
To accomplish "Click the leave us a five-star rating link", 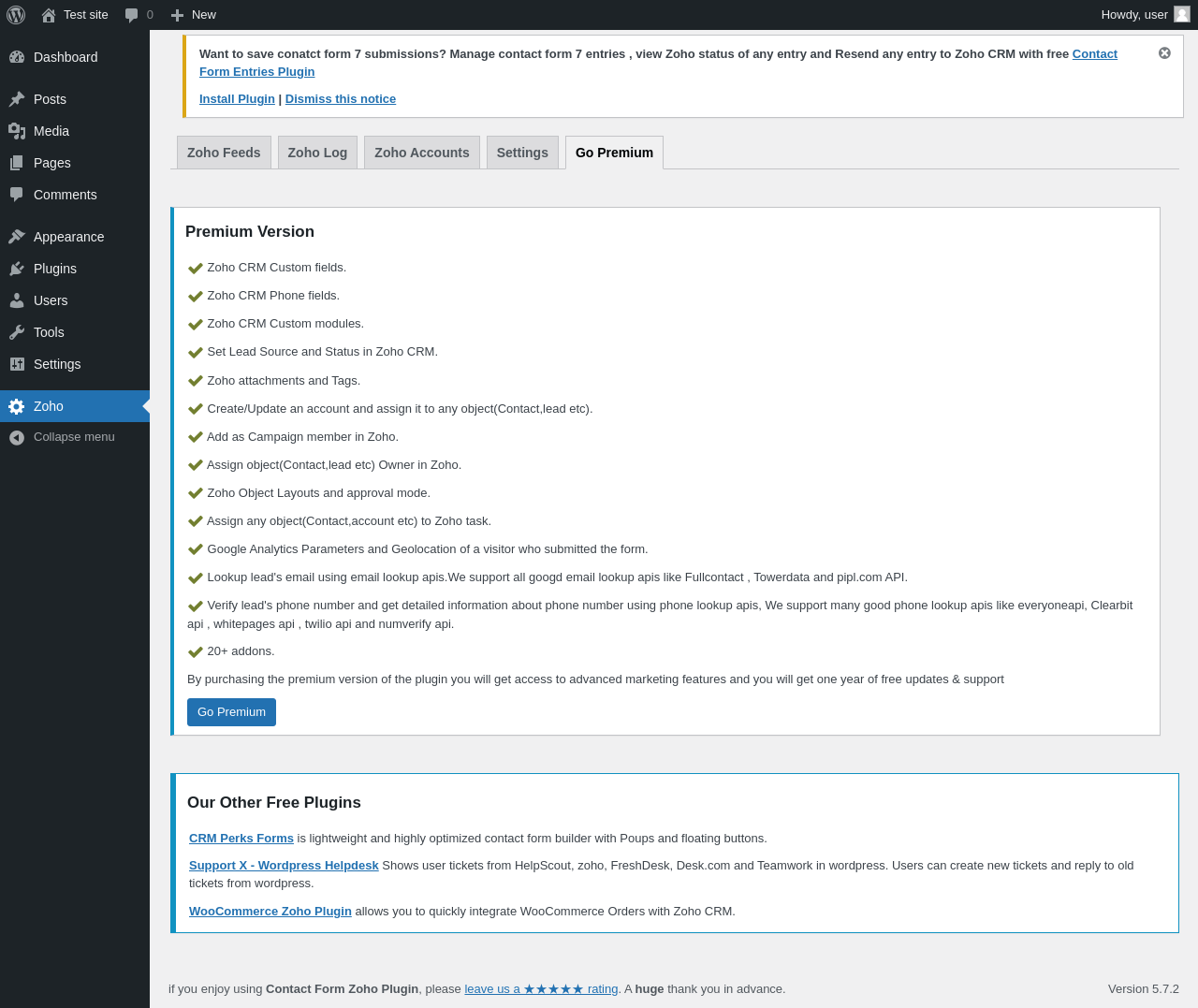I will [541, 989].
